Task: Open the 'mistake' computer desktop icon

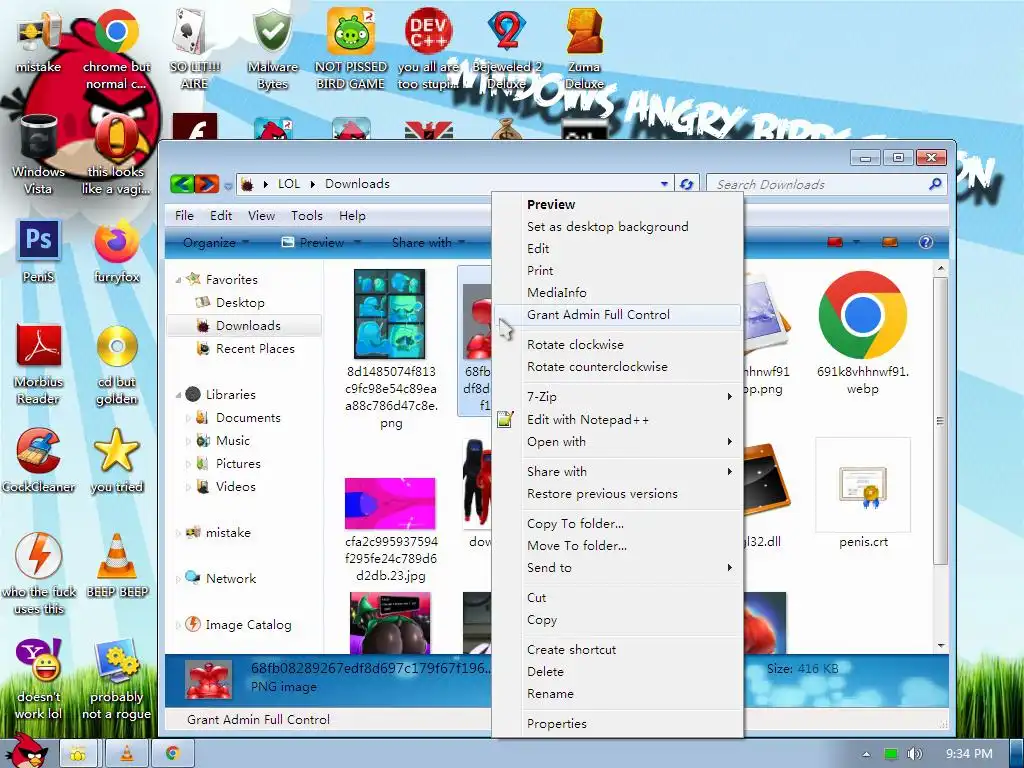Action: tap(38, 39)
